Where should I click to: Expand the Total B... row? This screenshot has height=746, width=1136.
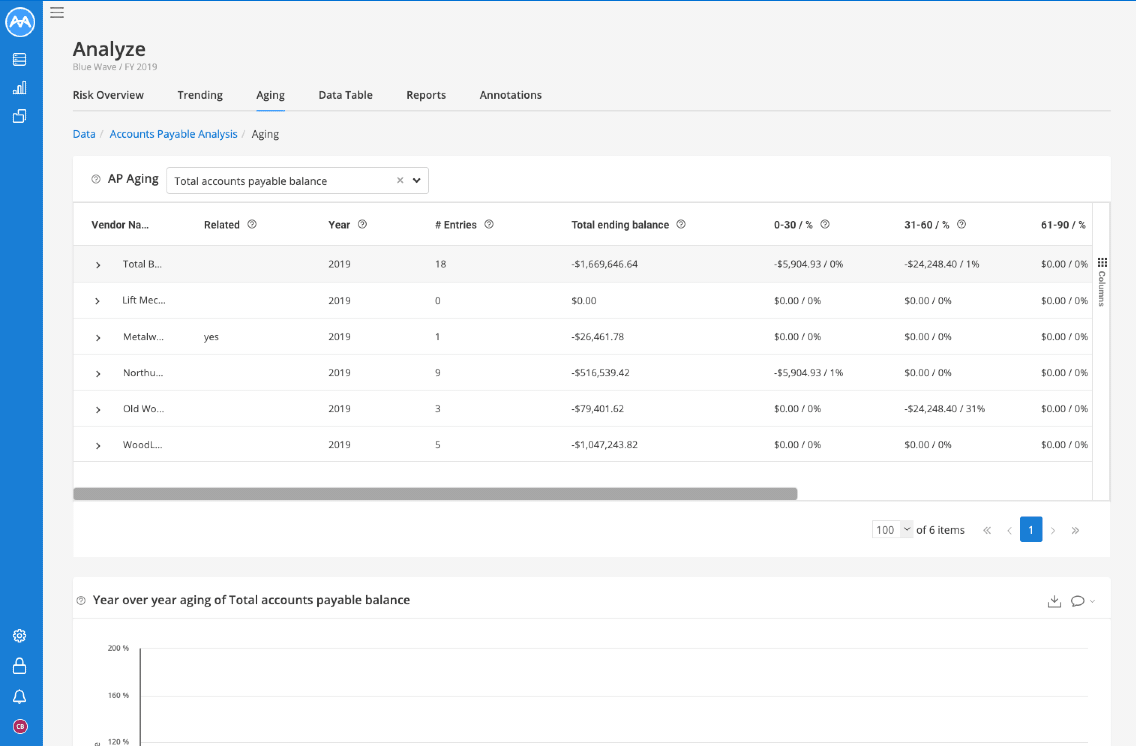pos(98,265)
